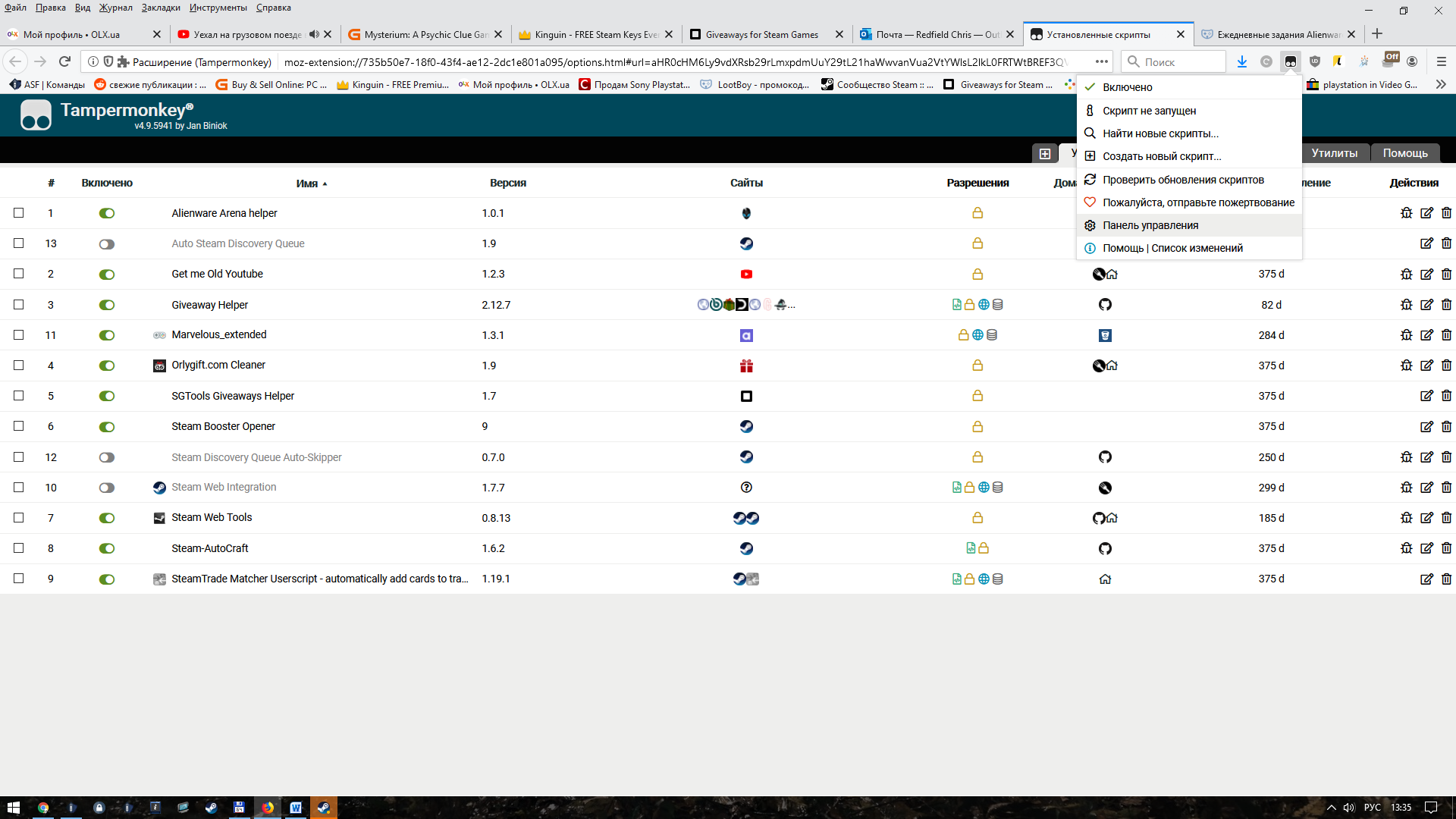This screenshot has height=819, width=1456.
Task: Open the Firefox hamburger menu
Action: [x=1441, y=61]
